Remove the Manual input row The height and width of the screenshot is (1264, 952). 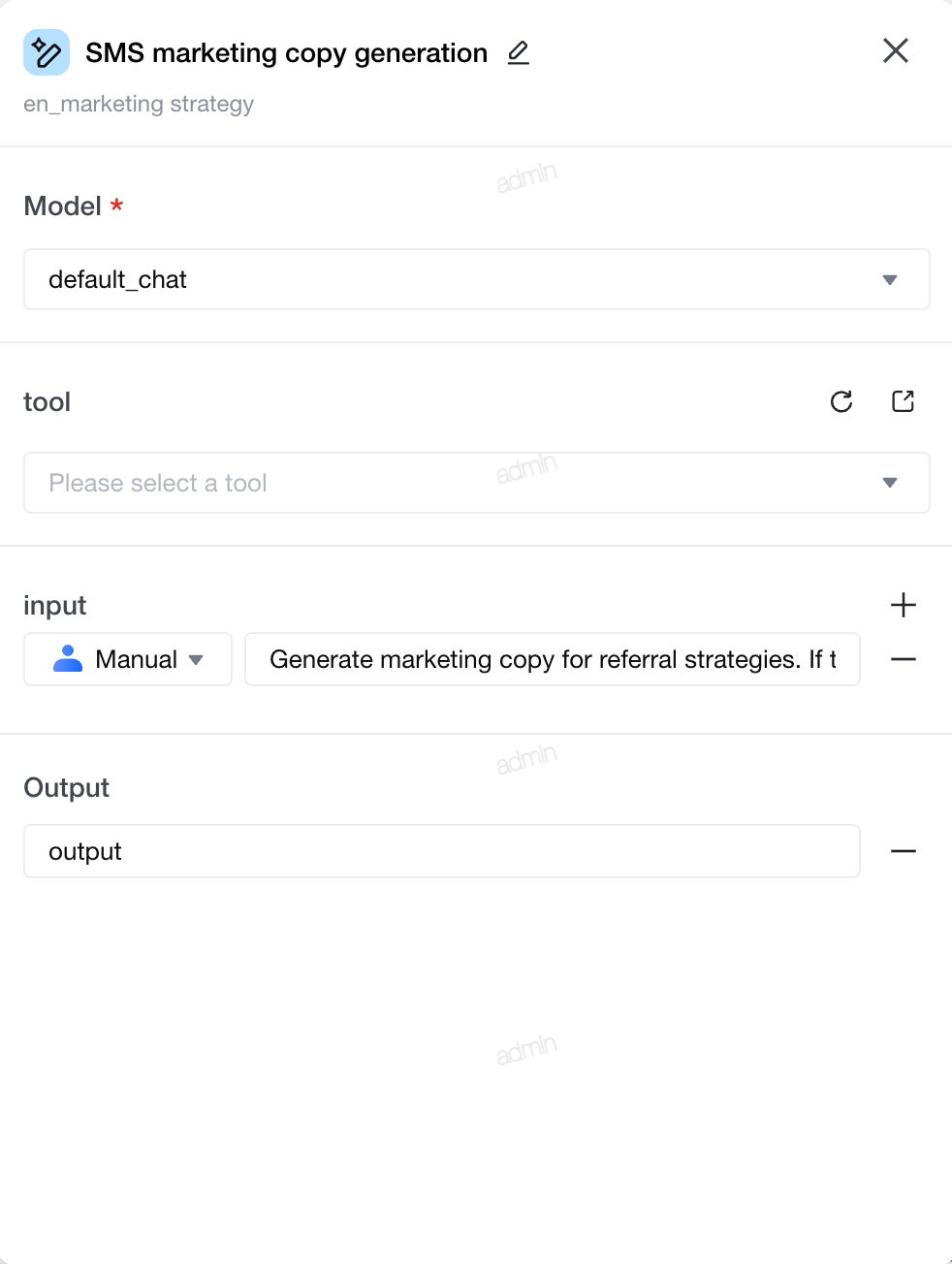pos(904,659)
